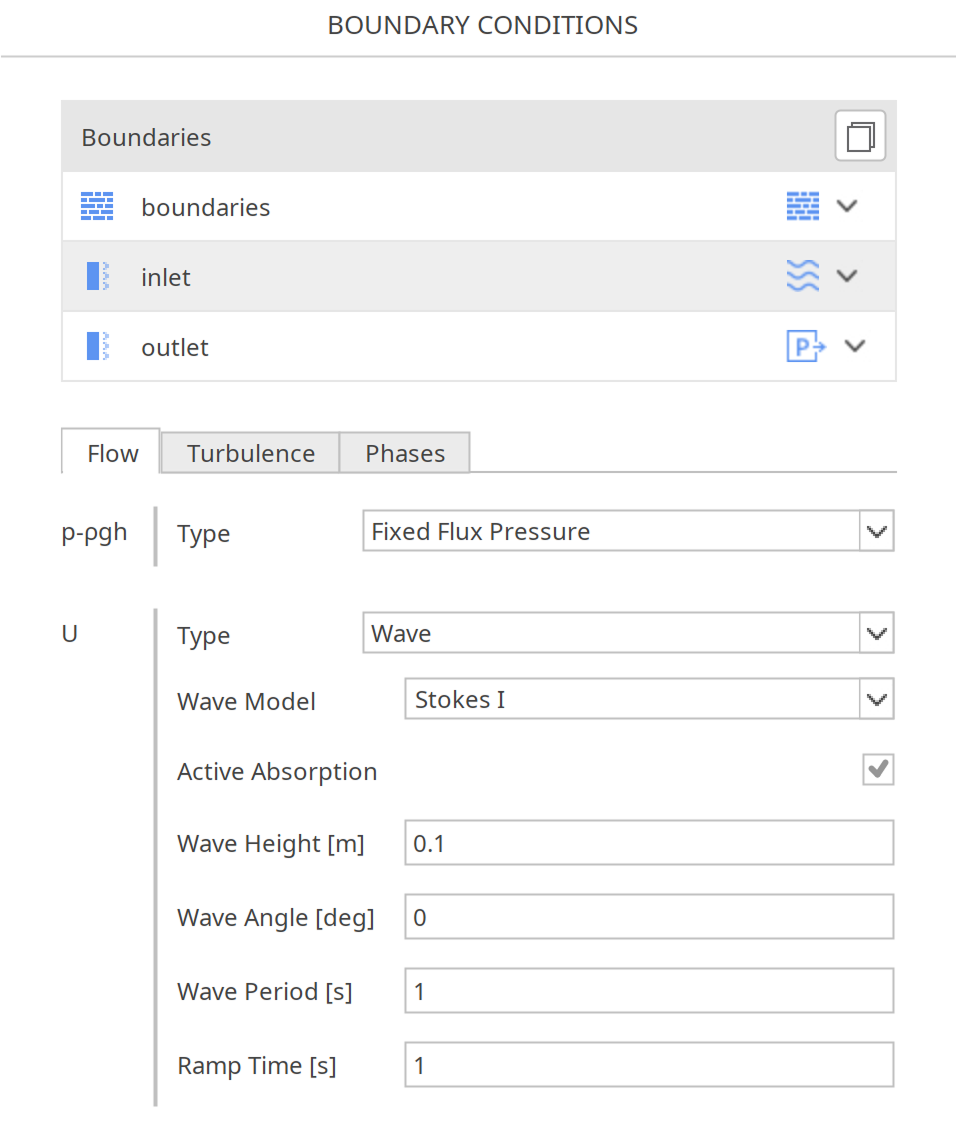Expand the outlet row with its chevron
956x1136 pixels.
[x=855, y=345]
